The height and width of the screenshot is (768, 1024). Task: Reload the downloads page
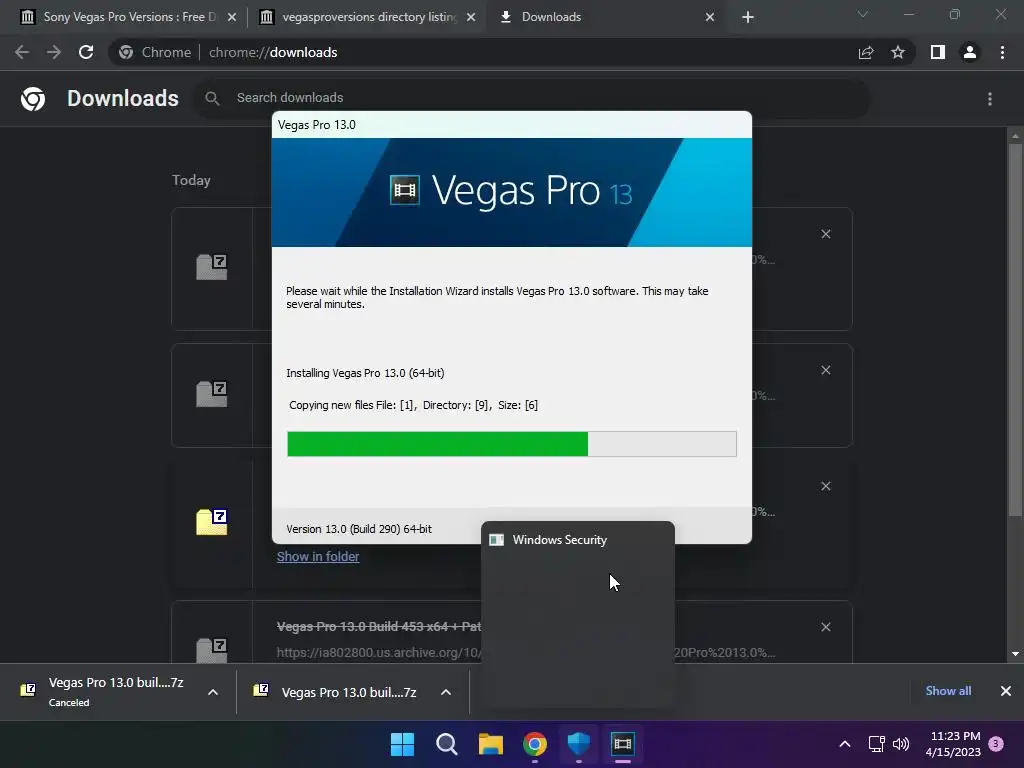tap(86, 52)
